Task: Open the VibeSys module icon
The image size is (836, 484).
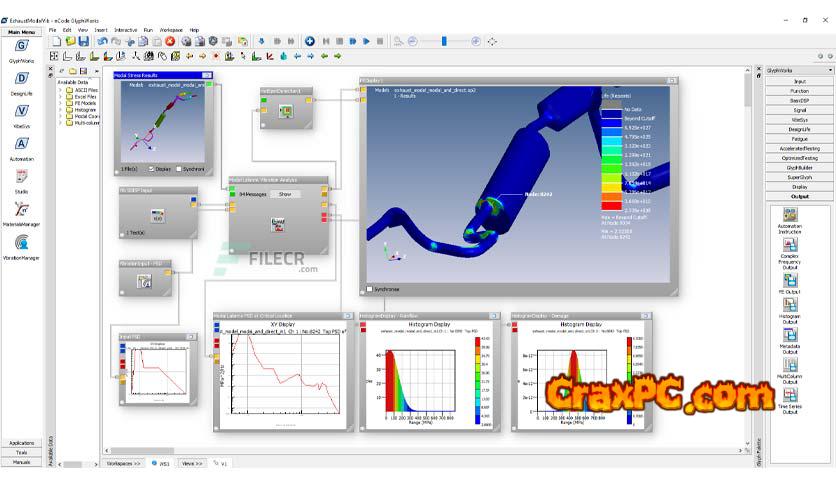Action: coord(22,111)
